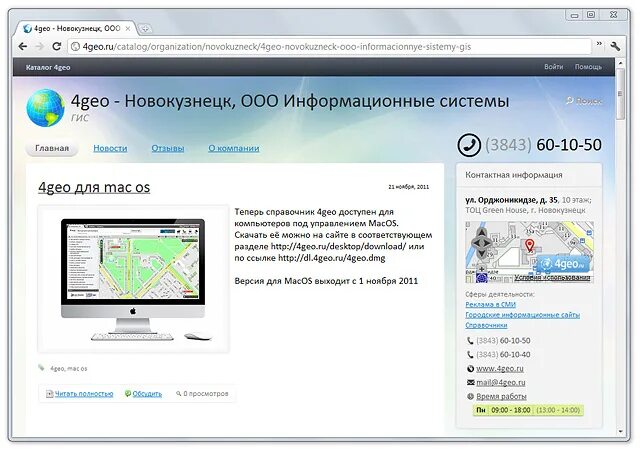Viewport: 640px width, 450px height.
Task: Close the 4geo Новокузнецк tab
Action: (x=128, y=29)
